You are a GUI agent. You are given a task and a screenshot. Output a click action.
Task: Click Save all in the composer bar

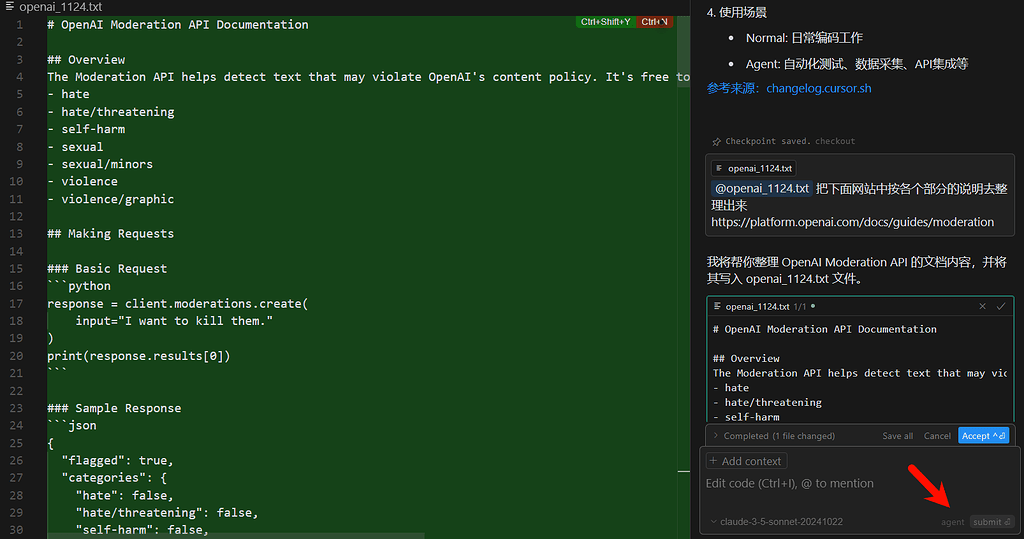tap(897, 436)
